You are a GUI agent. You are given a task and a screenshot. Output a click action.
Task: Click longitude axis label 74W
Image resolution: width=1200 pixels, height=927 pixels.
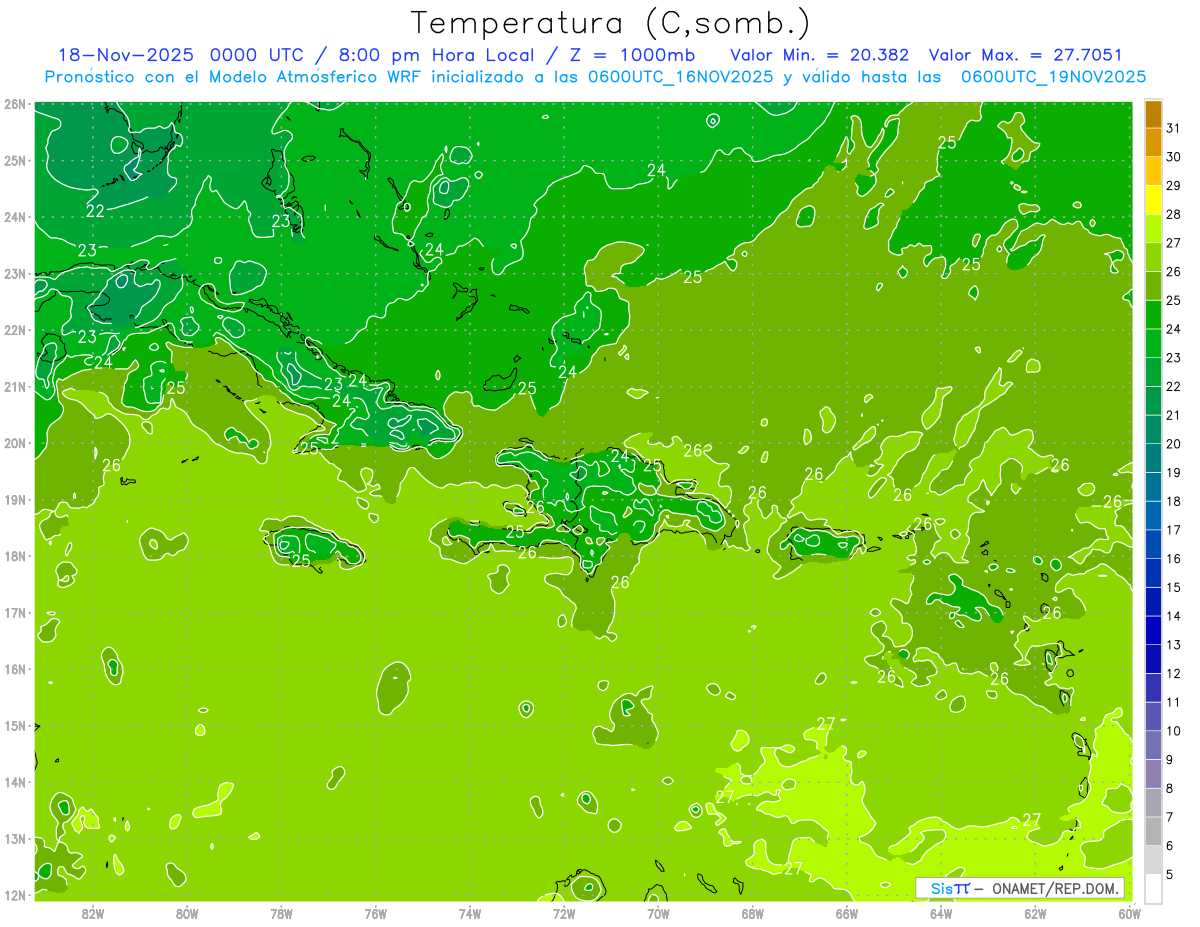coord(470,913)
